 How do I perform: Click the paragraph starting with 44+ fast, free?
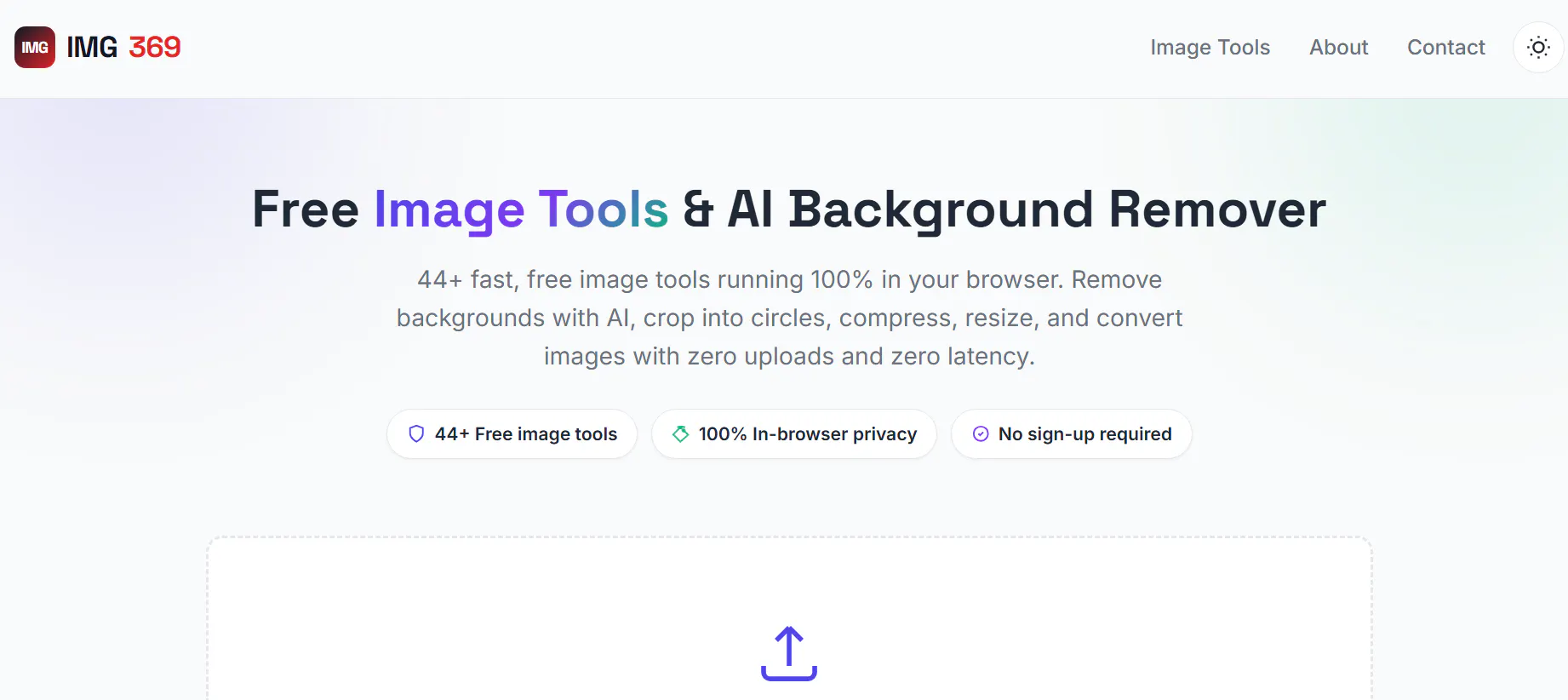[789, 318]
